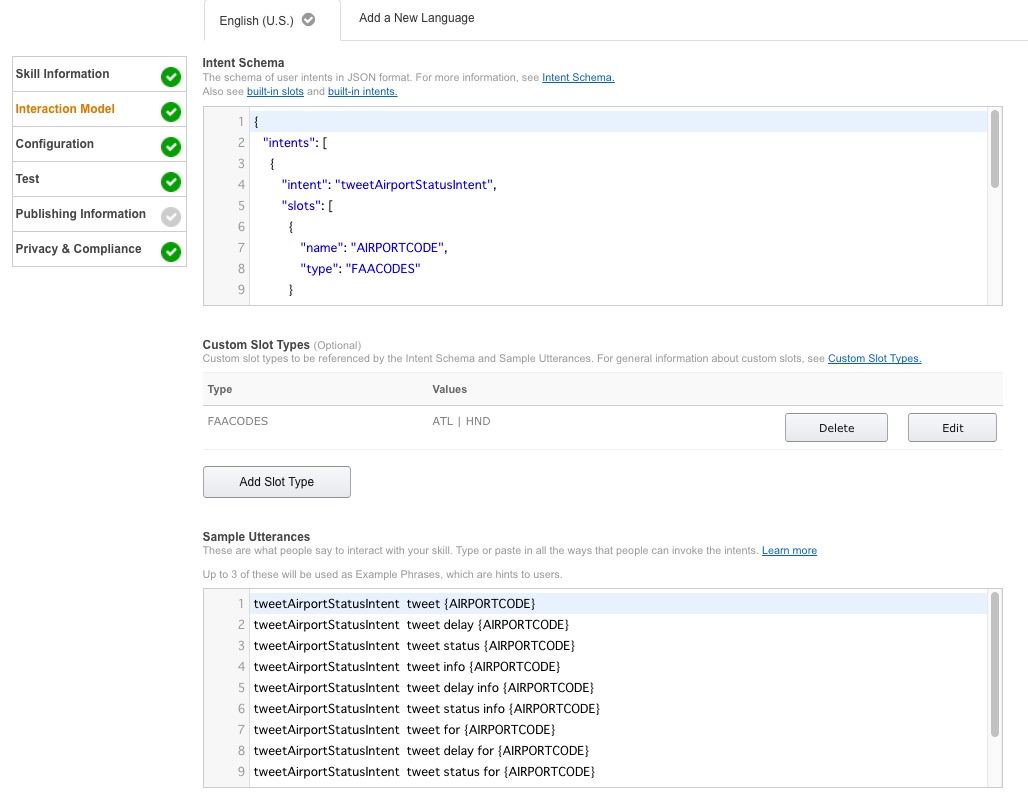Click the Intent Schema editor scrollbar
The height and width of the screenshot is (808, 1028).
click(x=994, y=150)
